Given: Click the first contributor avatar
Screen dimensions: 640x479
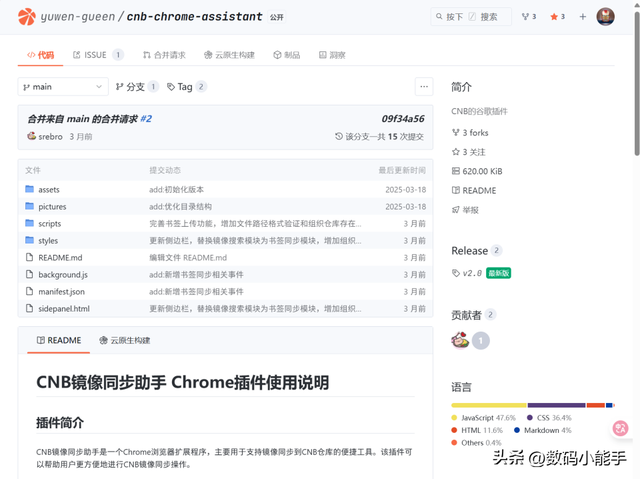Looking at the screenshot, I should pos(460,340).
